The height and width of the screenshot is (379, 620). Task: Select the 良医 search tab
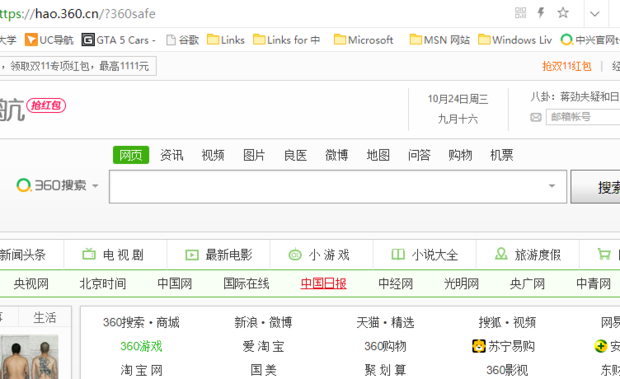(x=295, y=155)
